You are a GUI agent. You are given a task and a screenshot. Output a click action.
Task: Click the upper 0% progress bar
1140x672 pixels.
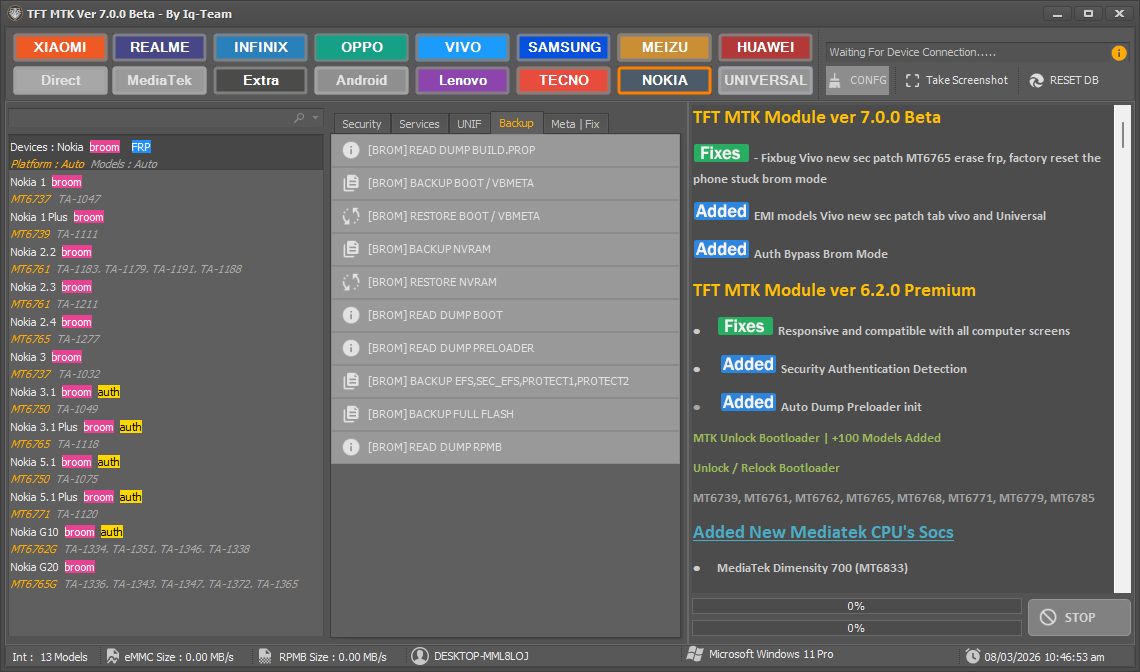point(855,607)
